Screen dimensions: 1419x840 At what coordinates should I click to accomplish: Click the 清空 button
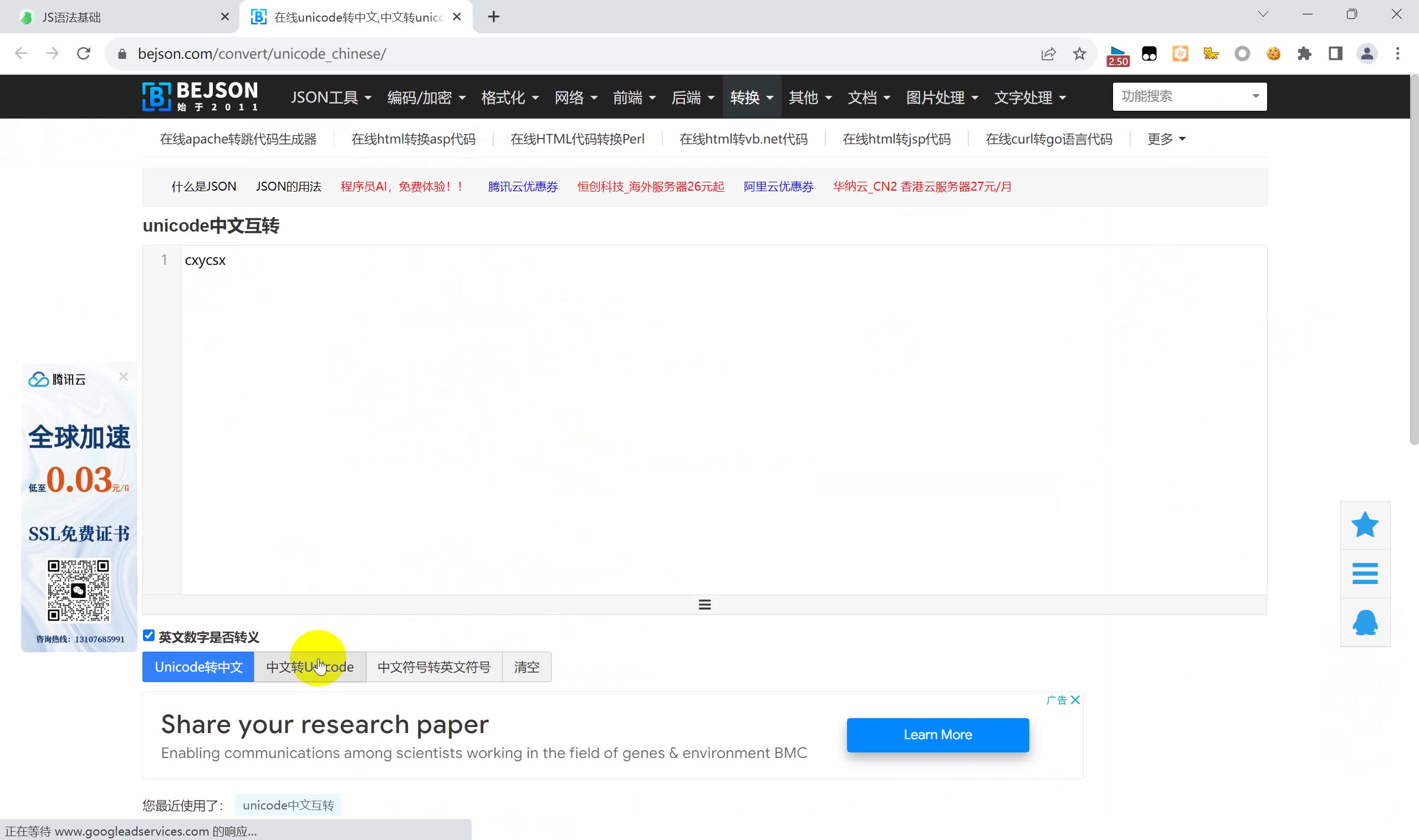click(527, 667)
